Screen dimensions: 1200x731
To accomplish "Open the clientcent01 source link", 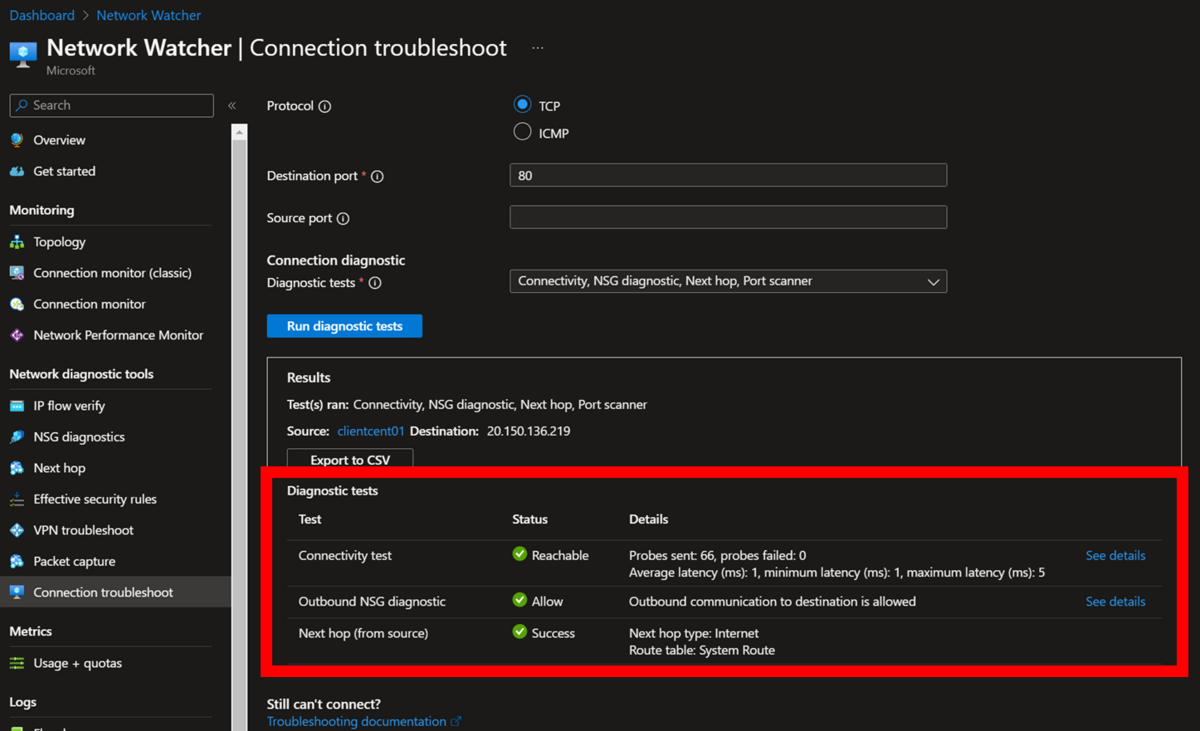I will click(371, 431).
